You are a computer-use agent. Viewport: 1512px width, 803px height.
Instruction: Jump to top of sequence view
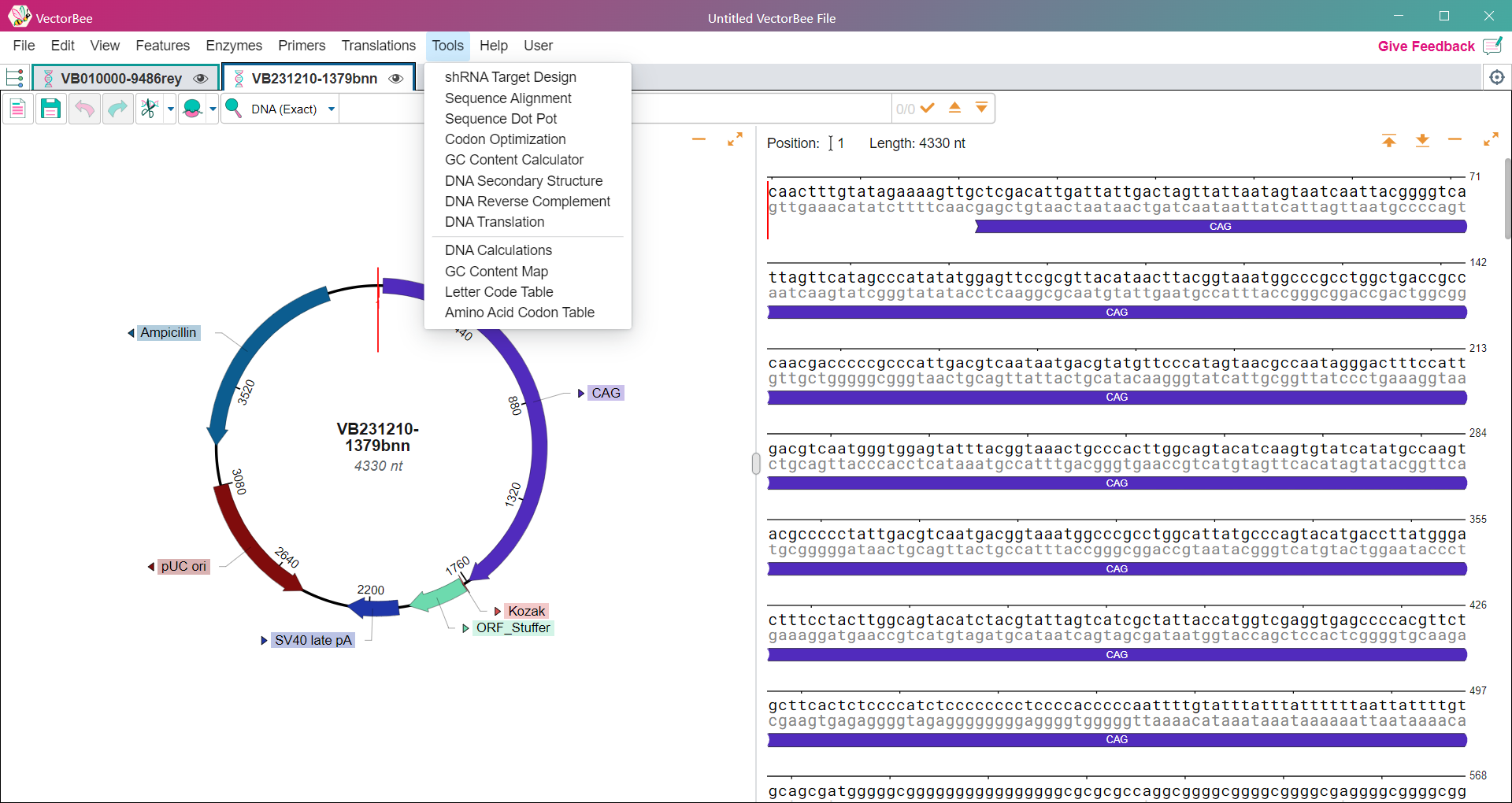coord(1388,141)
